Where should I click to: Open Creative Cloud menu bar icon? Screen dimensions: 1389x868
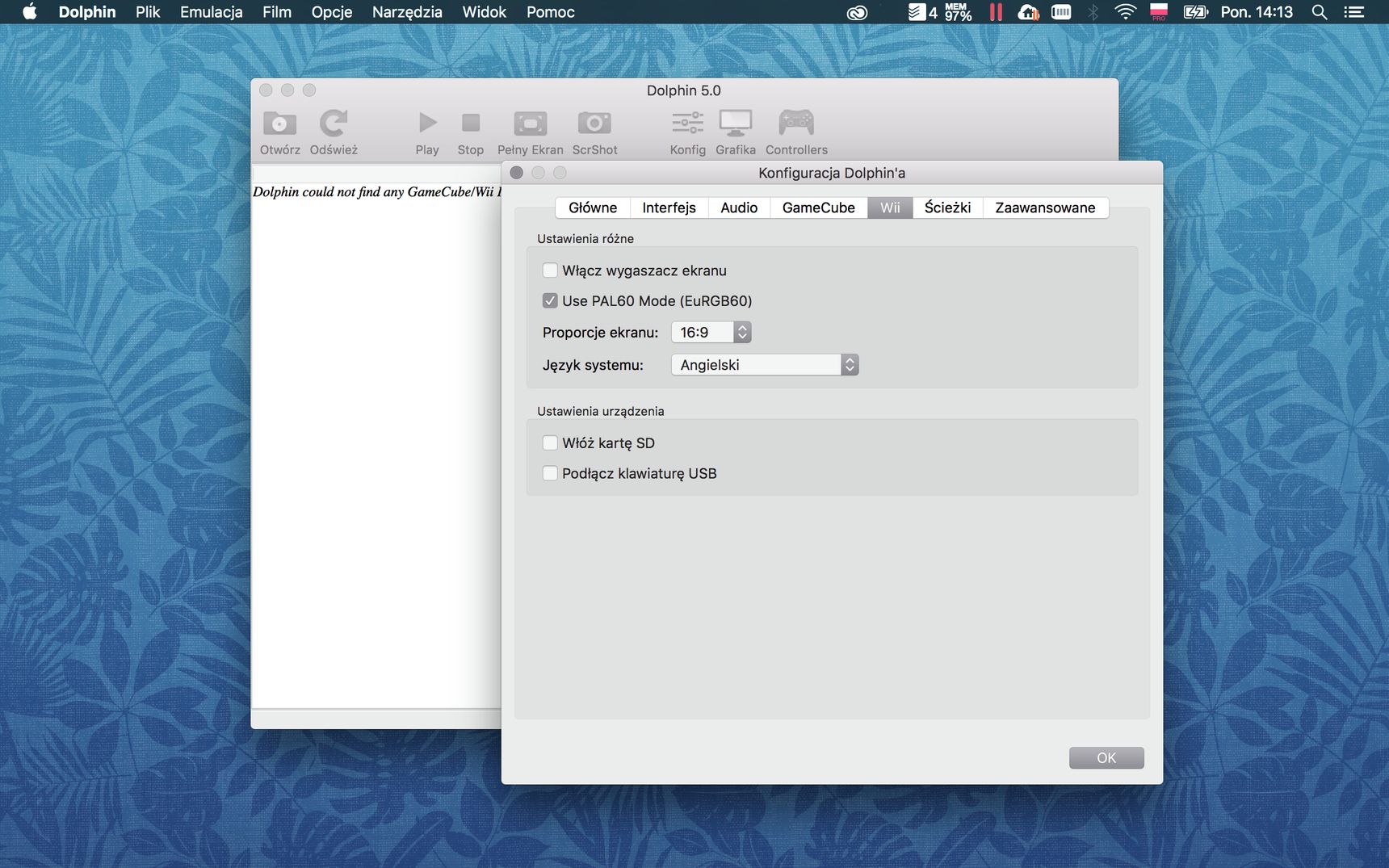tap(857, 12)
